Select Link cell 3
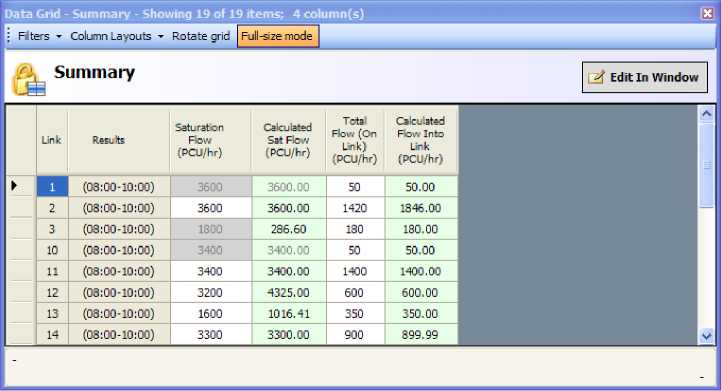The image size is (721, 391). (52, 229)
